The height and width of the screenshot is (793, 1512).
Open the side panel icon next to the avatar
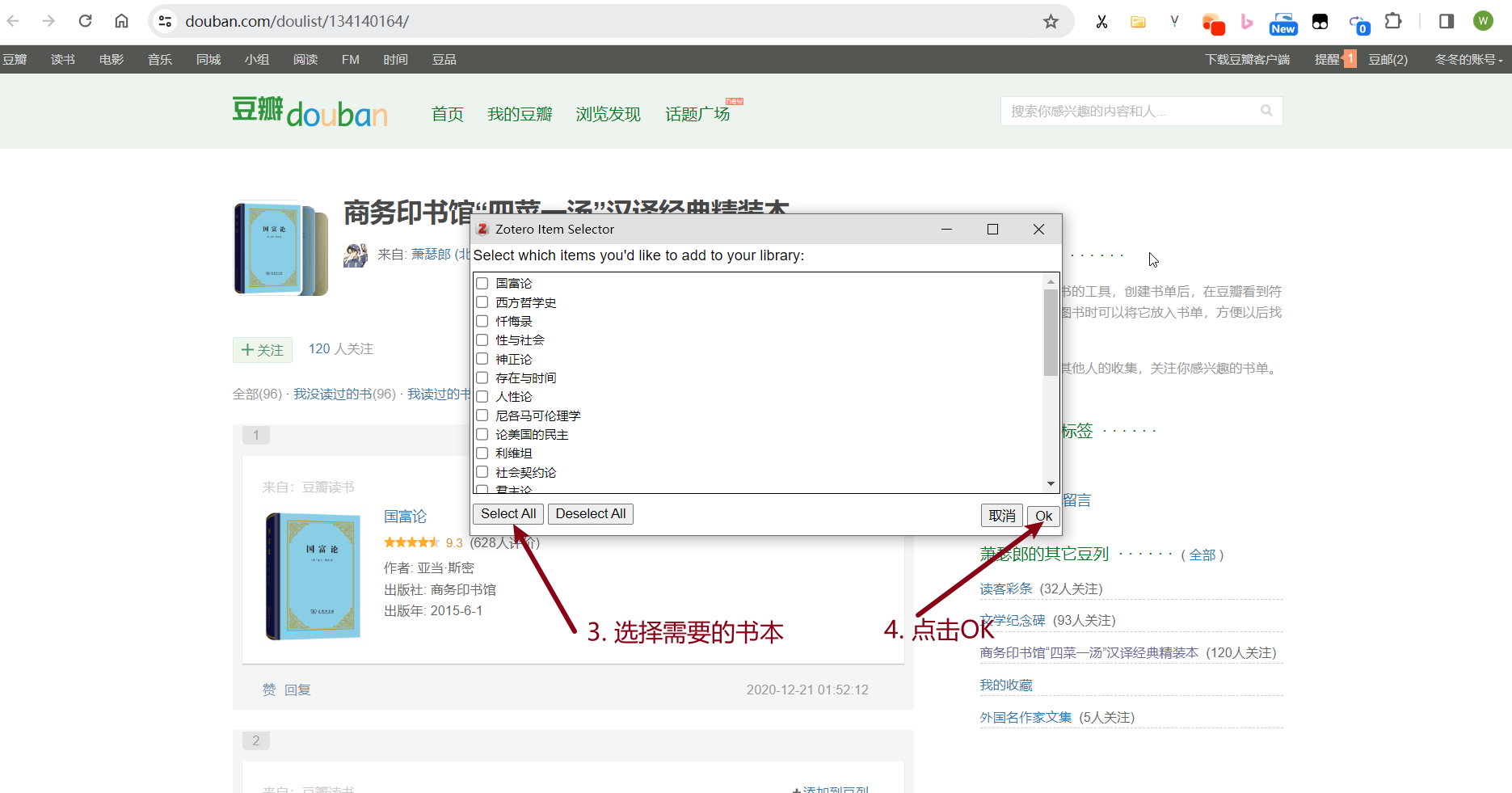[x=1446, y=22]
